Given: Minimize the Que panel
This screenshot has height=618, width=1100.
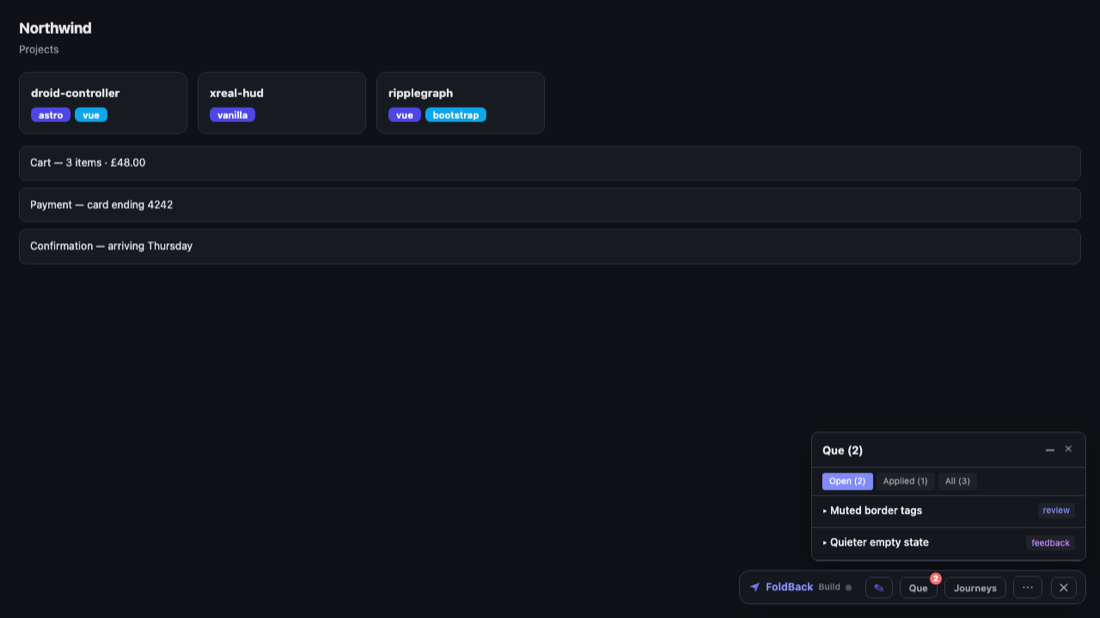Looking at the screenshot, I should 1050,450.
